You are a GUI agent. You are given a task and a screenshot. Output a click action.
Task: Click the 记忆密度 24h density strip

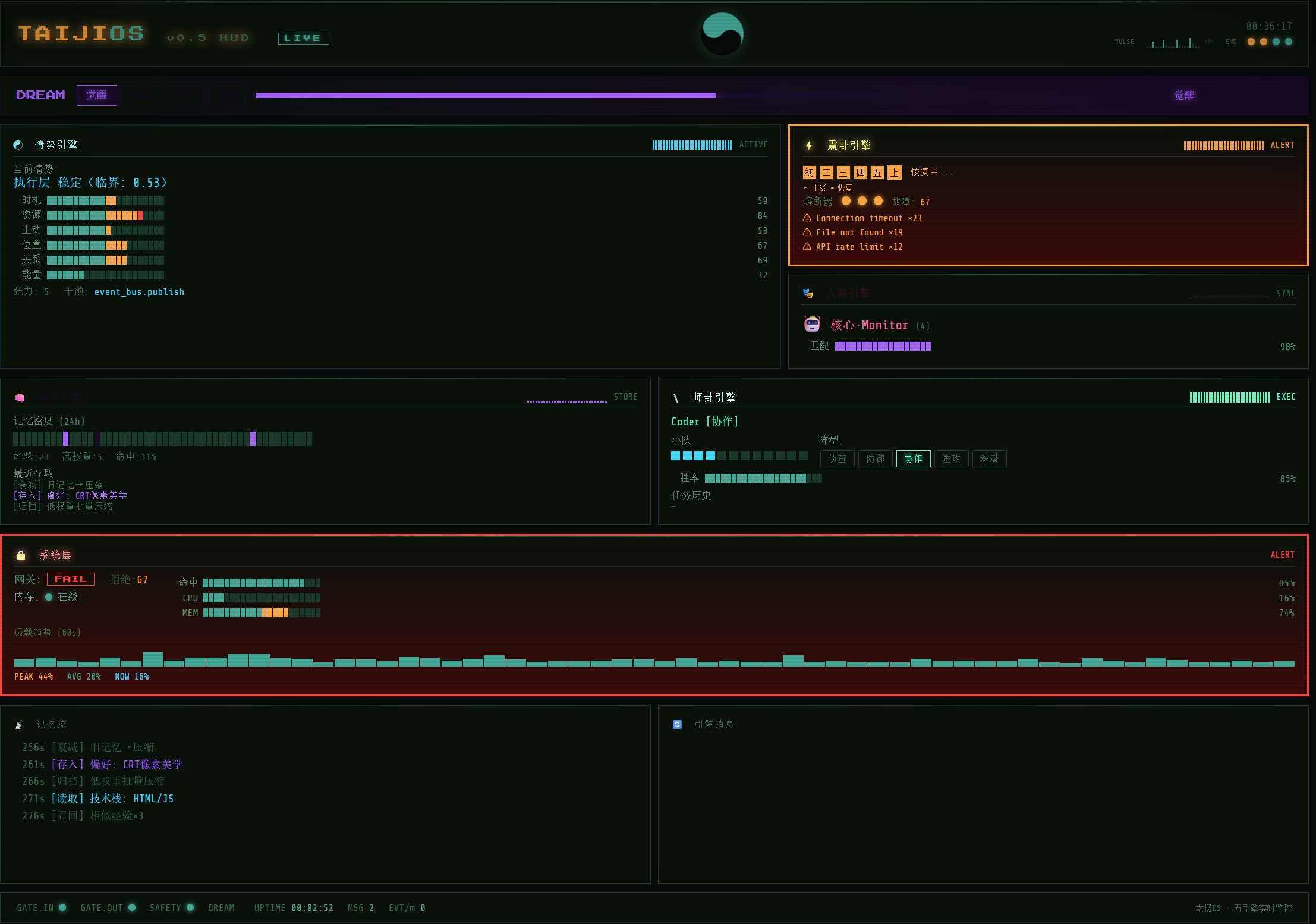tap(163, 439)
